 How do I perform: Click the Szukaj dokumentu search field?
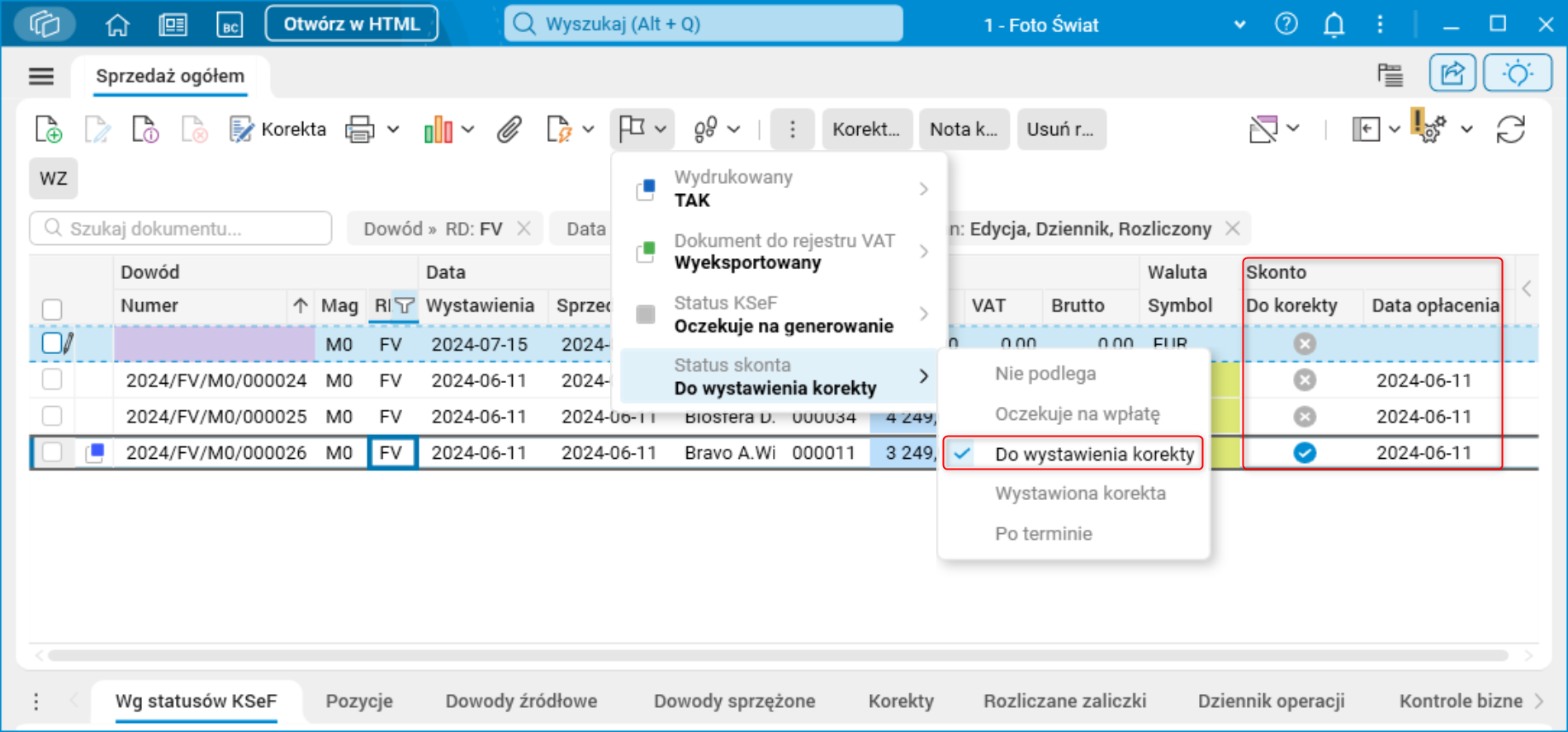coord(181,229)
